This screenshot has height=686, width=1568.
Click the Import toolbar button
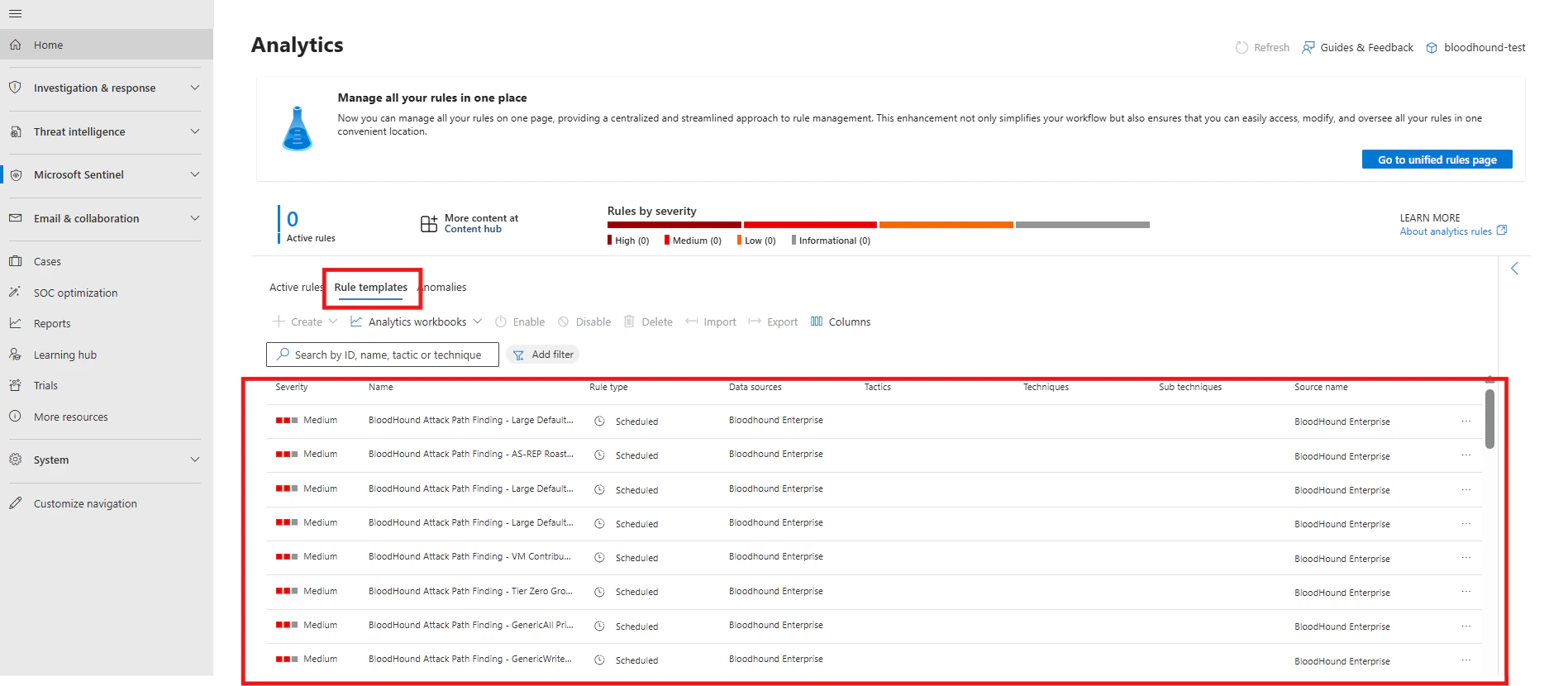711,322
